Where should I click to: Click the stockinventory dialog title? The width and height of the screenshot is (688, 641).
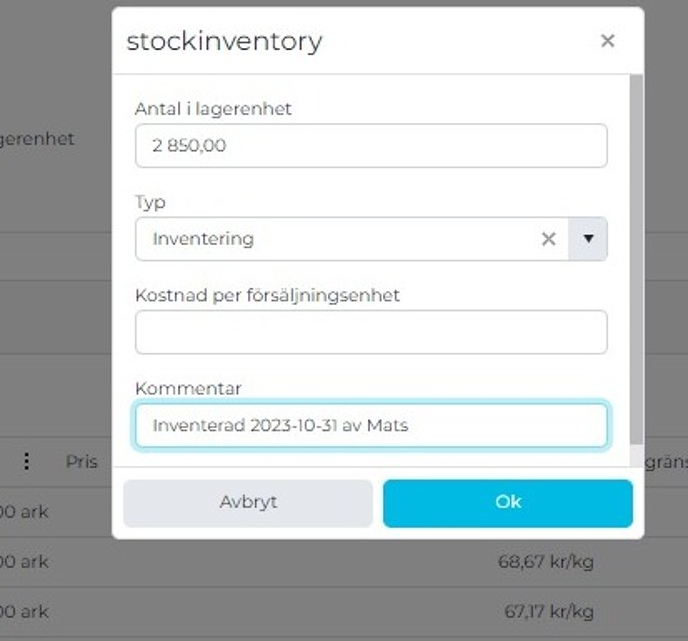tap(224, 41)
